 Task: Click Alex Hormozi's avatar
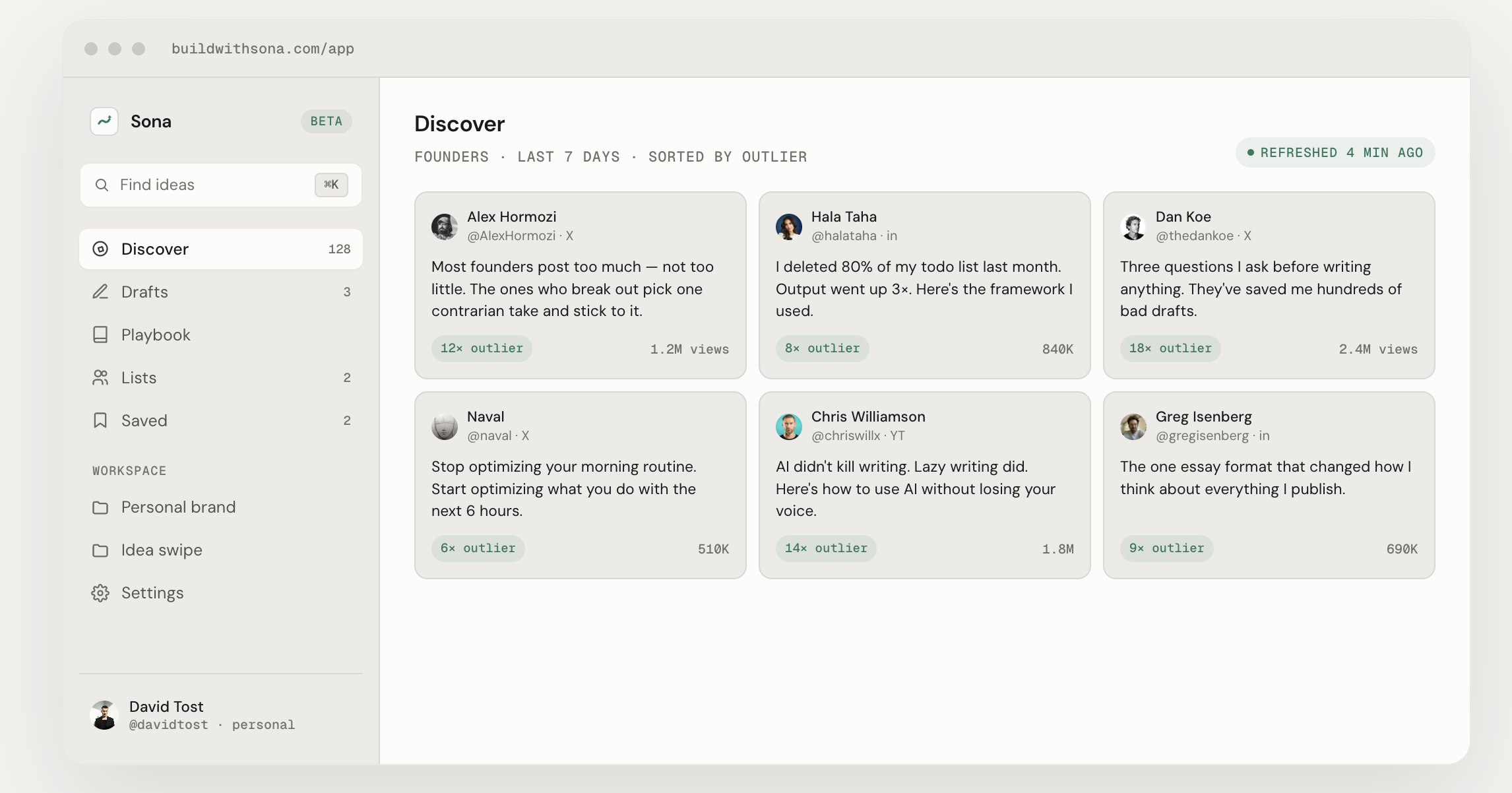(445, 226)
